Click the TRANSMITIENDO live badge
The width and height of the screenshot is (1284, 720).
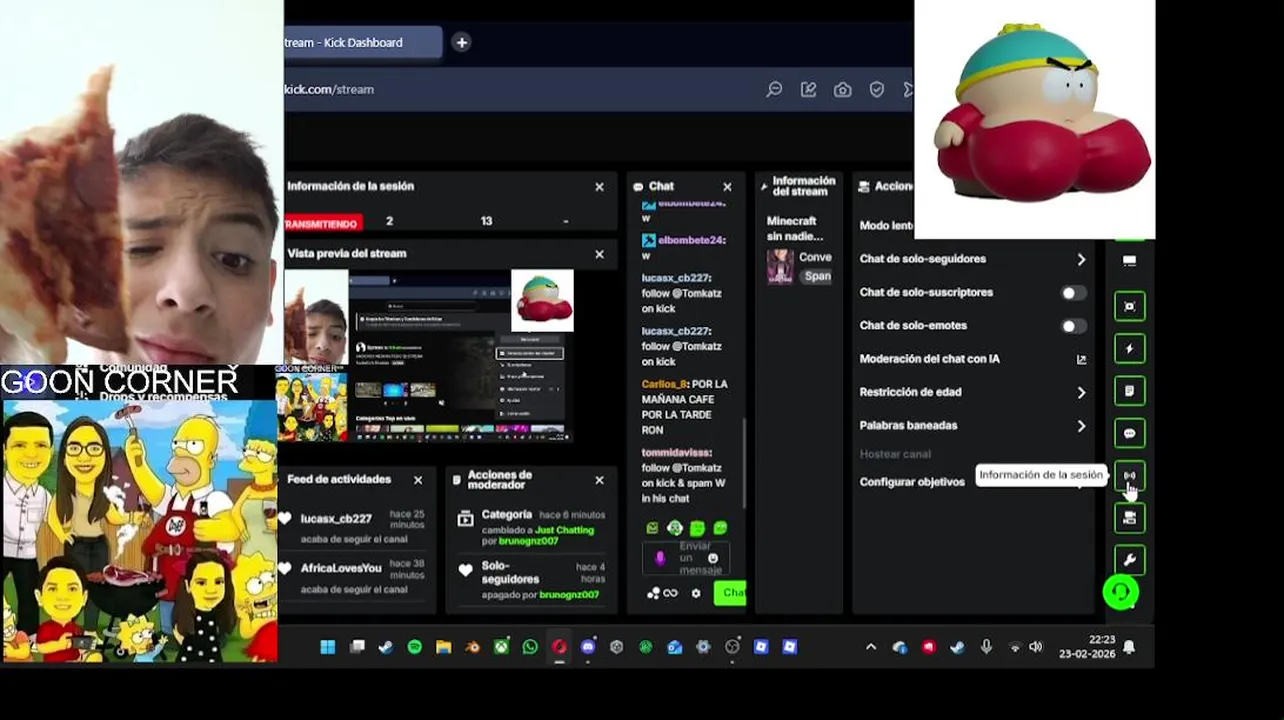click(322, 223)
